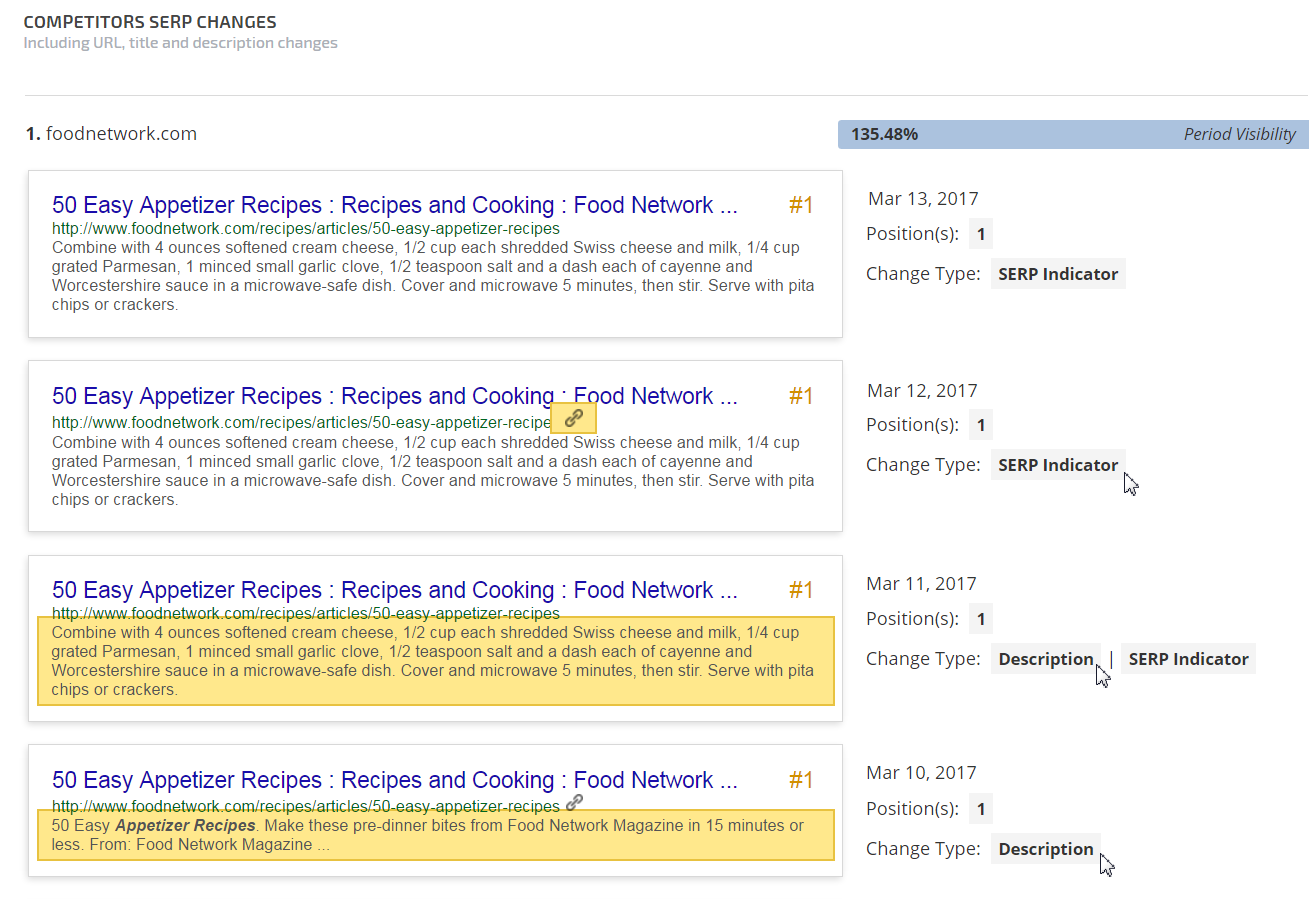Click the position badge '1' for Mar 11
The width and height of the screenshot is (1309, 899).
click(x=981, y=619)
